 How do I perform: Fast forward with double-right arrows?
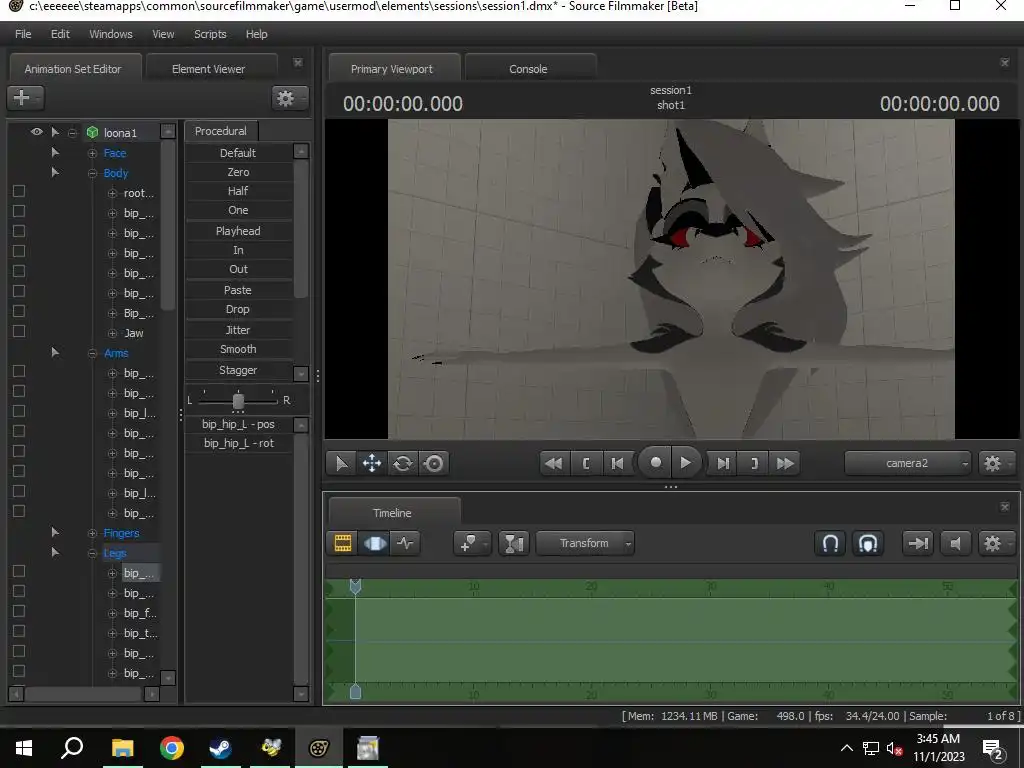pos(785,463)
